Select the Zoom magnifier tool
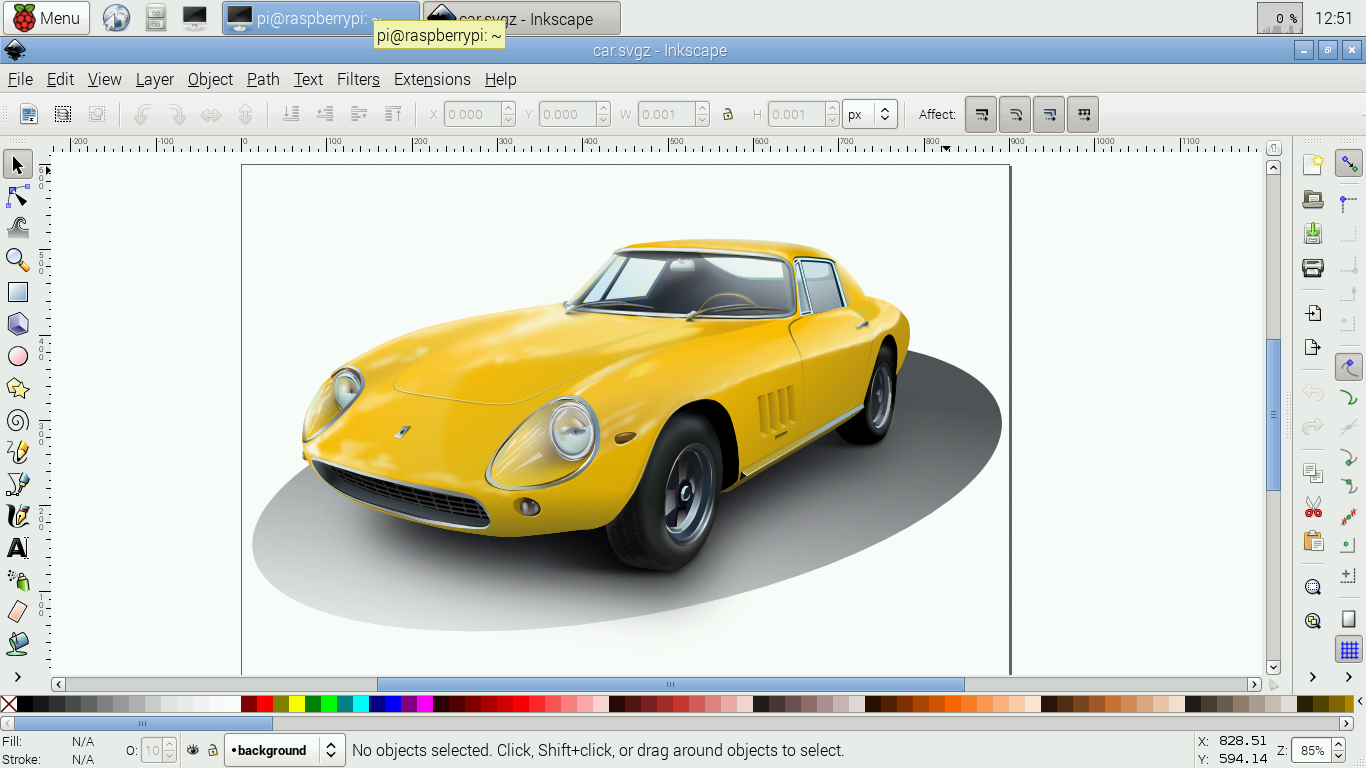The image size is (1366, 768). pos(17,261)
